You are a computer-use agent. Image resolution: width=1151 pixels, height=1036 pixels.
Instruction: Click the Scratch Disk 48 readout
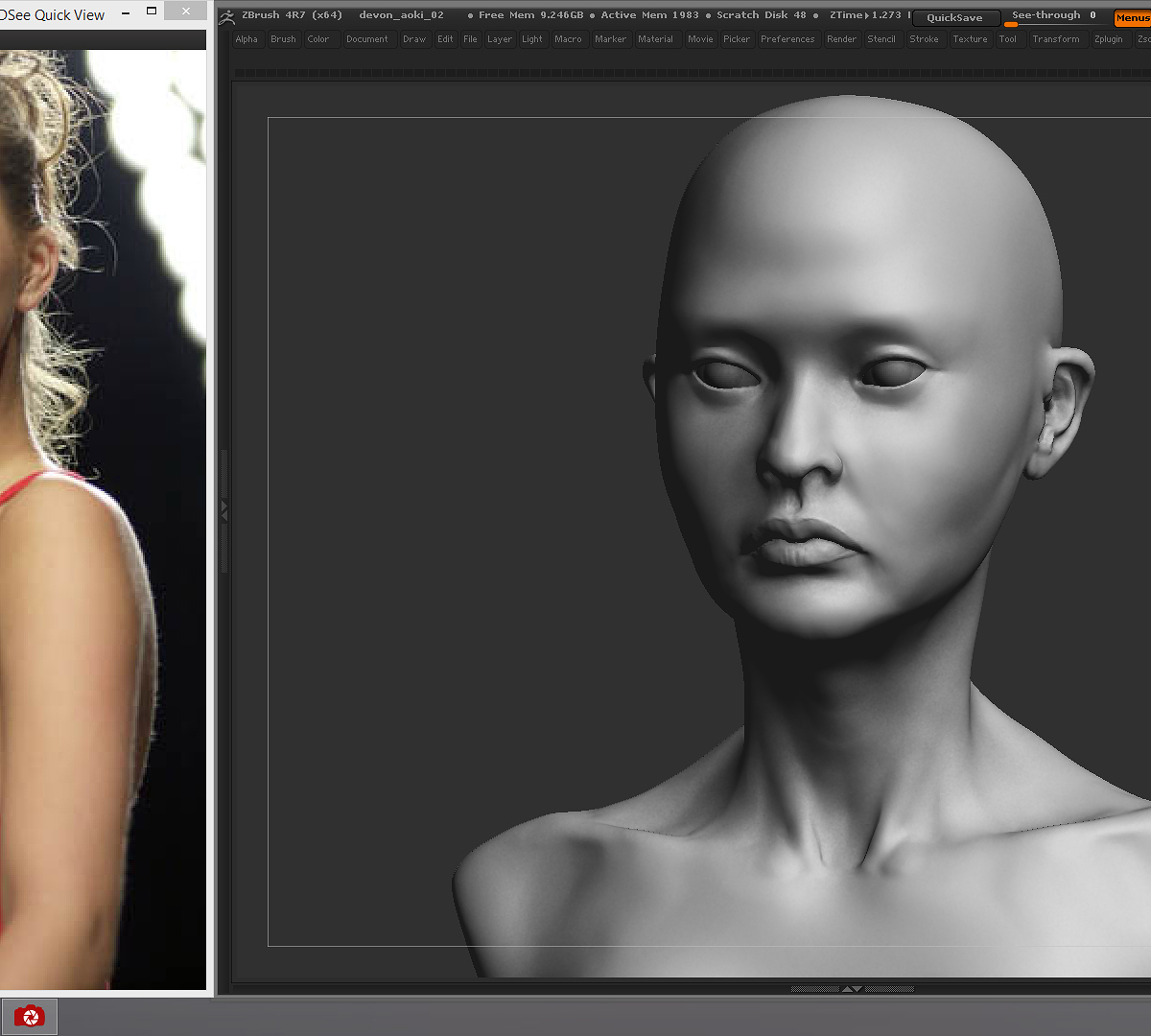point(762,15)
